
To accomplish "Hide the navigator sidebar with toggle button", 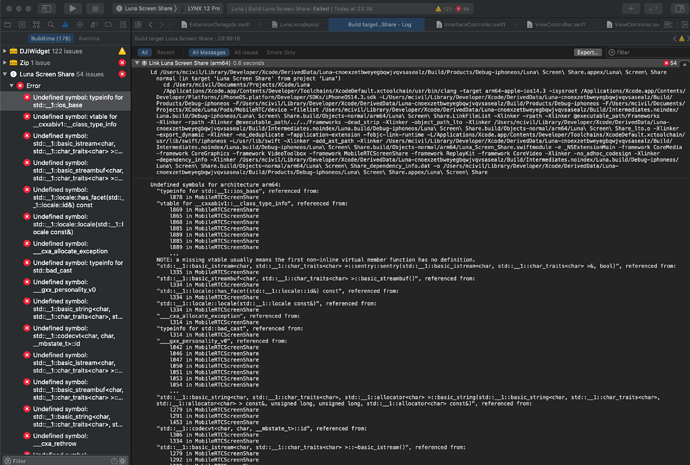I will 46,8.
